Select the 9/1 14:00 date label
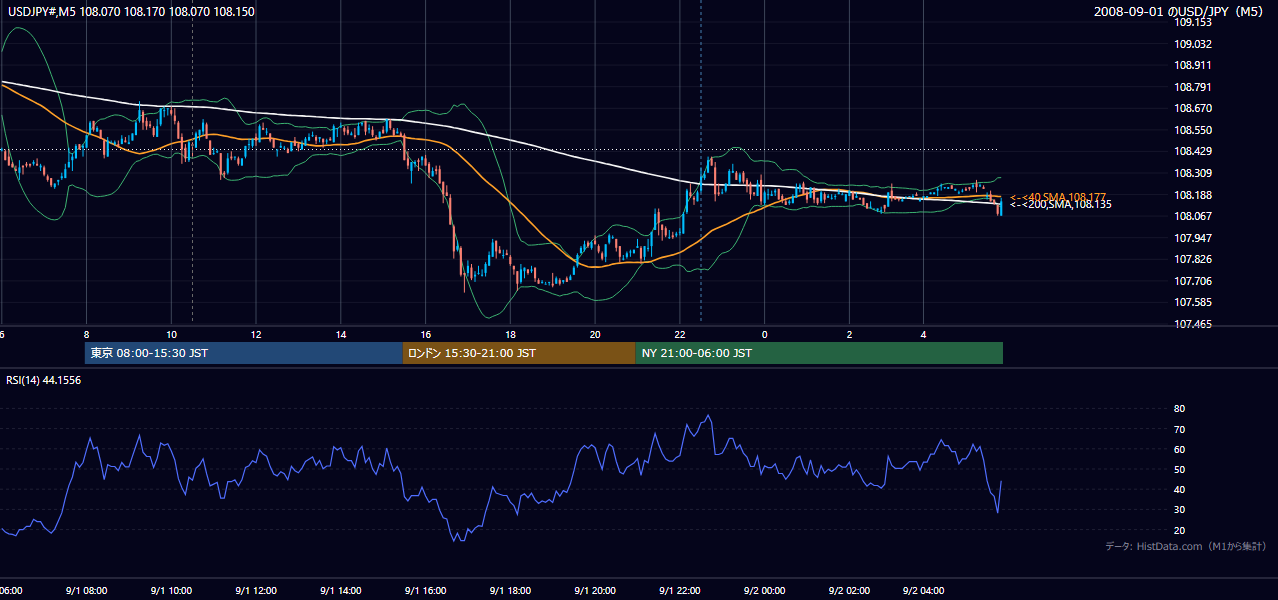1278x600 pixels. point(341,591)
